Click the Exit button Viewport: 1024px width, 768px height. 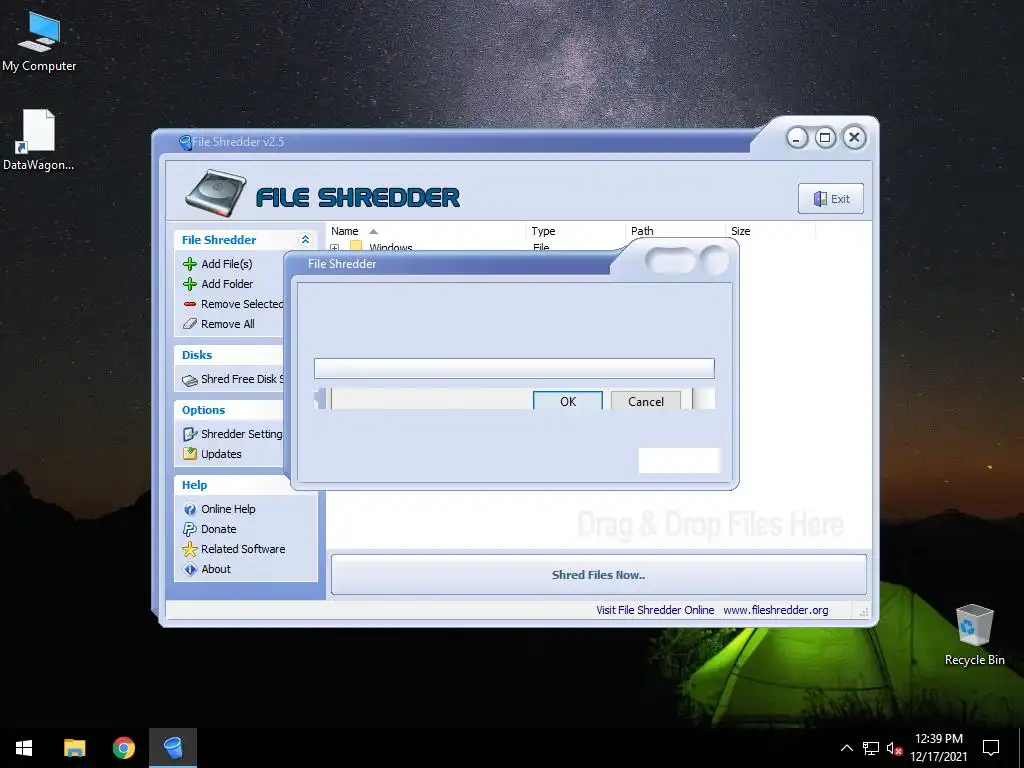[831, 199]
